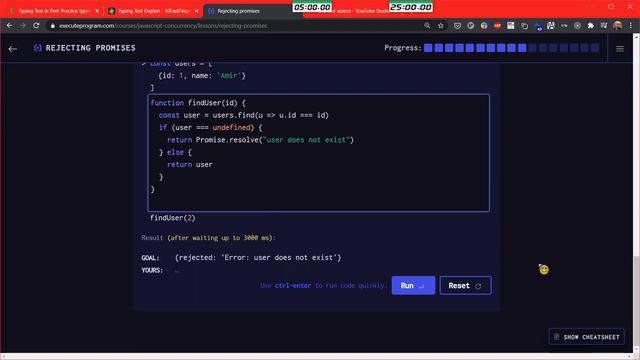
Task: Click the Pocket extension icon
Action: point(457,26)
